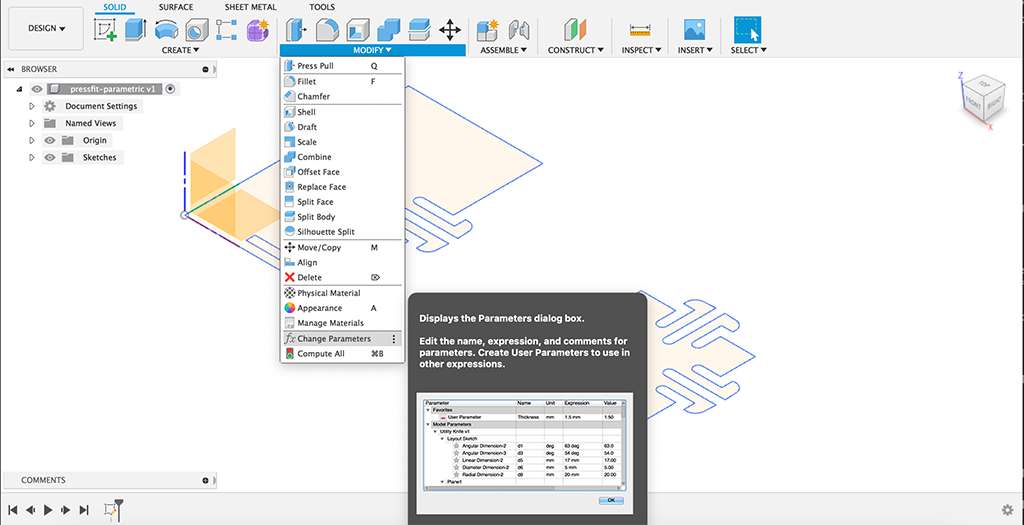Switch to the TOOLS tab
The image size is (1024, 525).
point(322,7)
